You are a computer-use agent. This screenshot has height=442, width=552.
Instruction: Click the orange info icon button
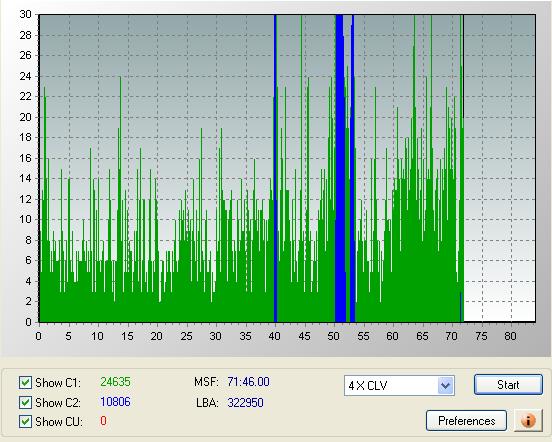click(528, 420)
